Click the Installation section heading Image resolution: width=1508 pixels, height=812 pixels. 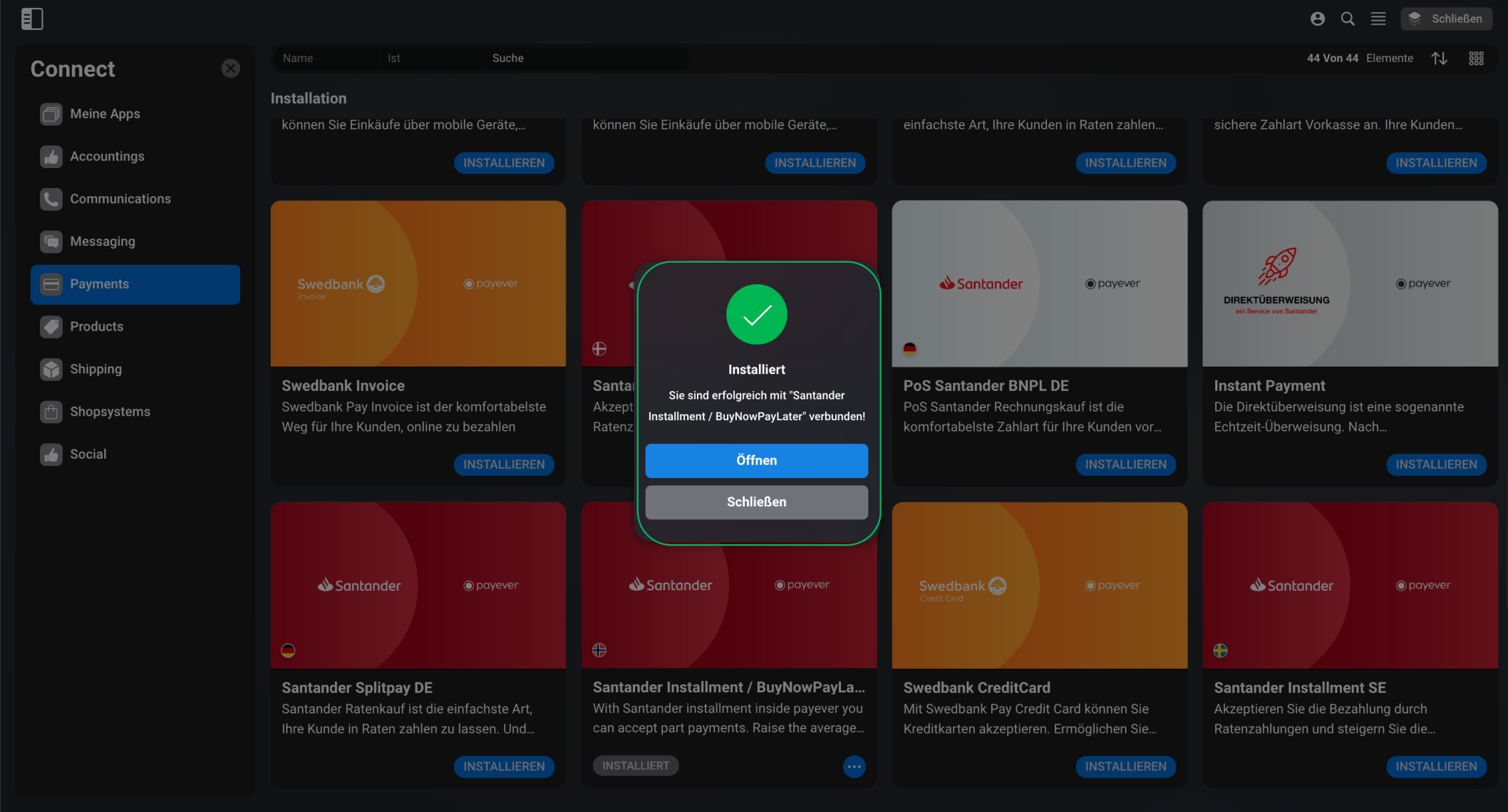click(x=309, y=98)
